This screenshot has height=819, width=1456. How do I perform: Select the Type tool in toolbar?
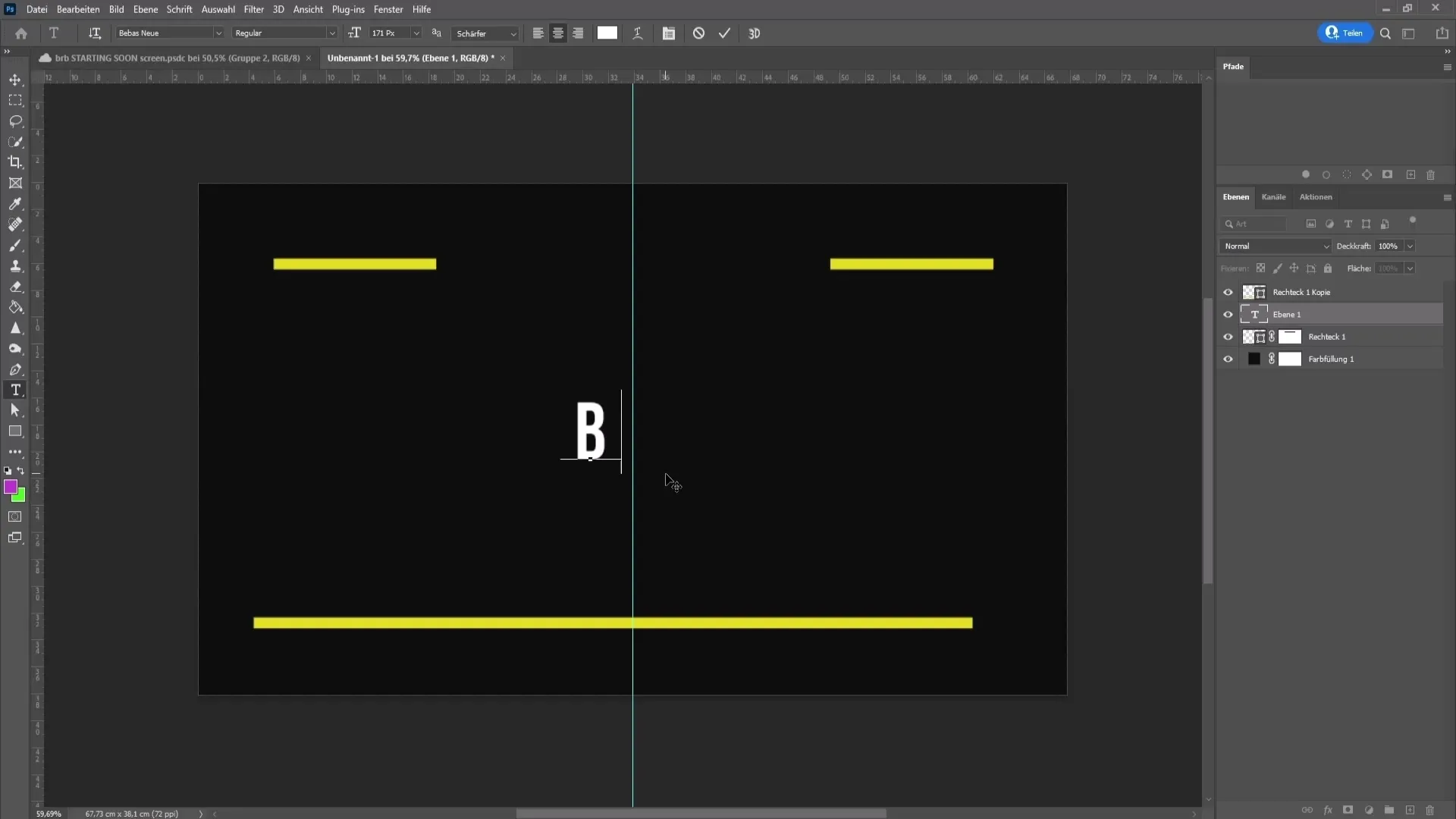point(15,390)
